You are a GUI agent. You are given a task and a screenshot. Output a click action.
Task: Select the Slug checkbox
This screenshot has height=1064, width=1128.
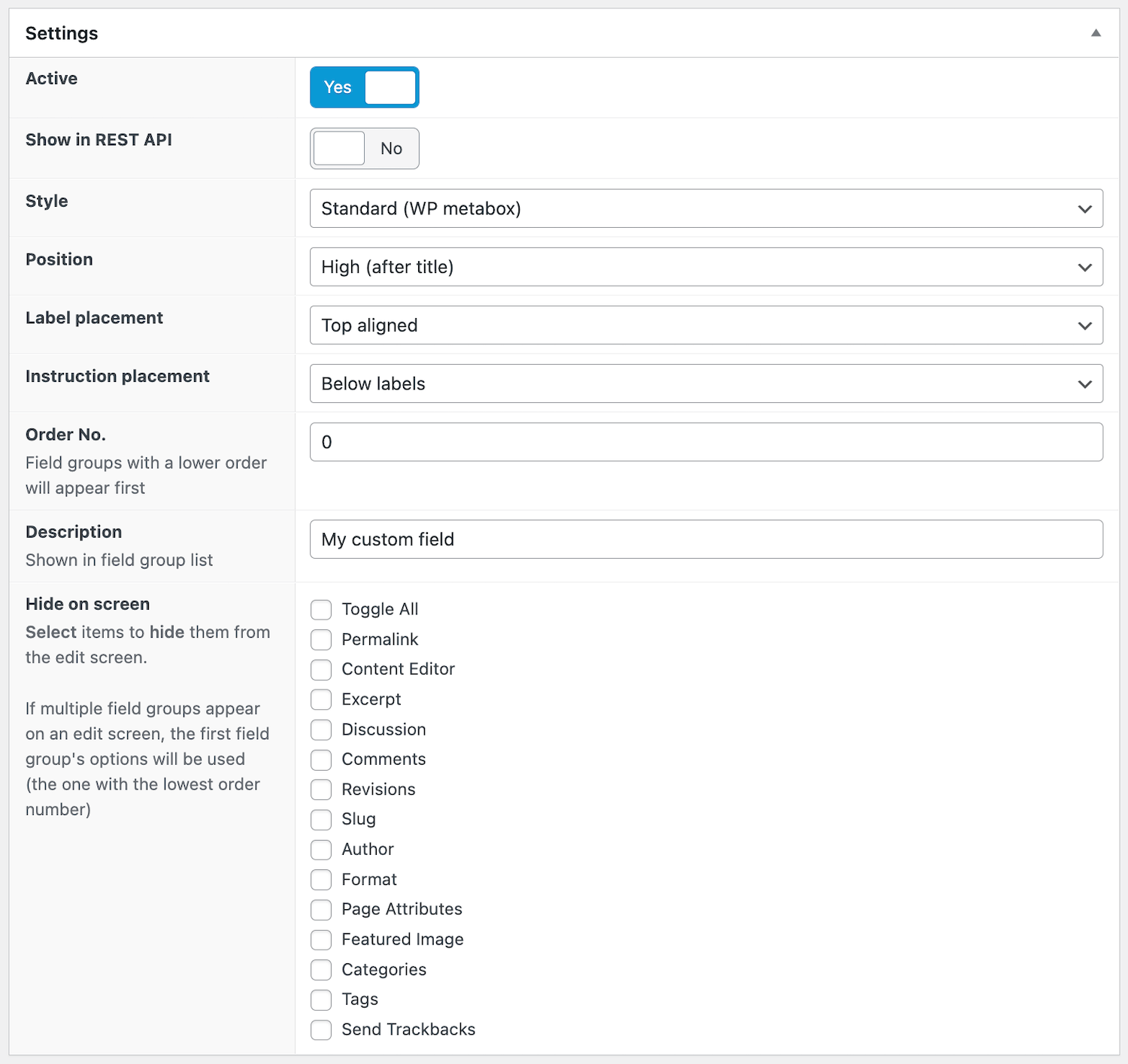(321, 820)
